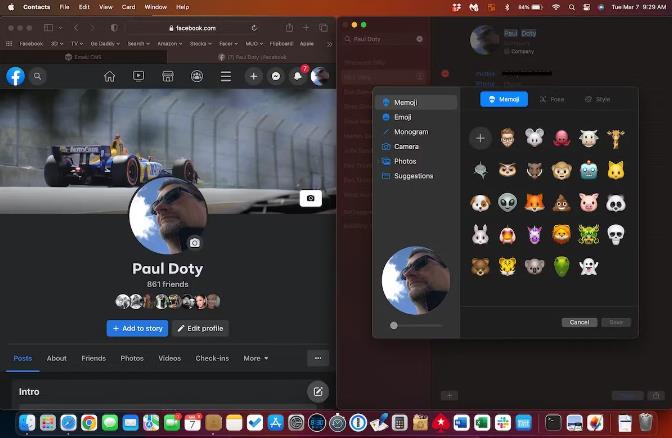Open Facebook Watch video icon
Screen dimensions: 672x438
coord(138,76)
